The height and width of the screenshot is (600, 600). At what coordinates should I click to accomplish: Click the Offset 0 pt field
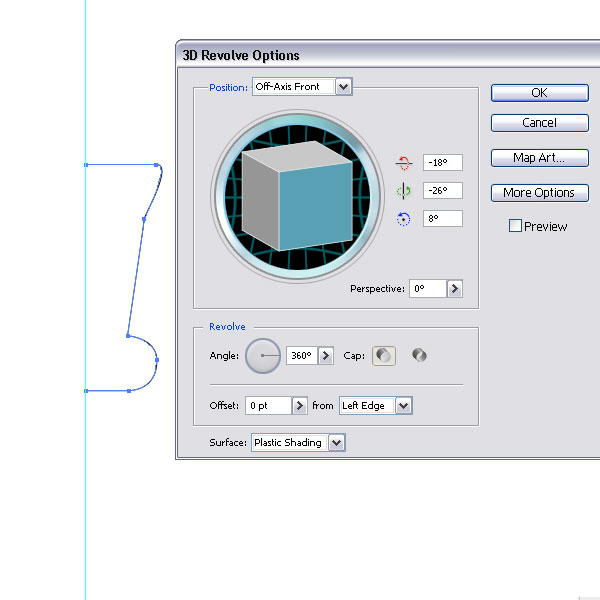click(x=268, y=406)
